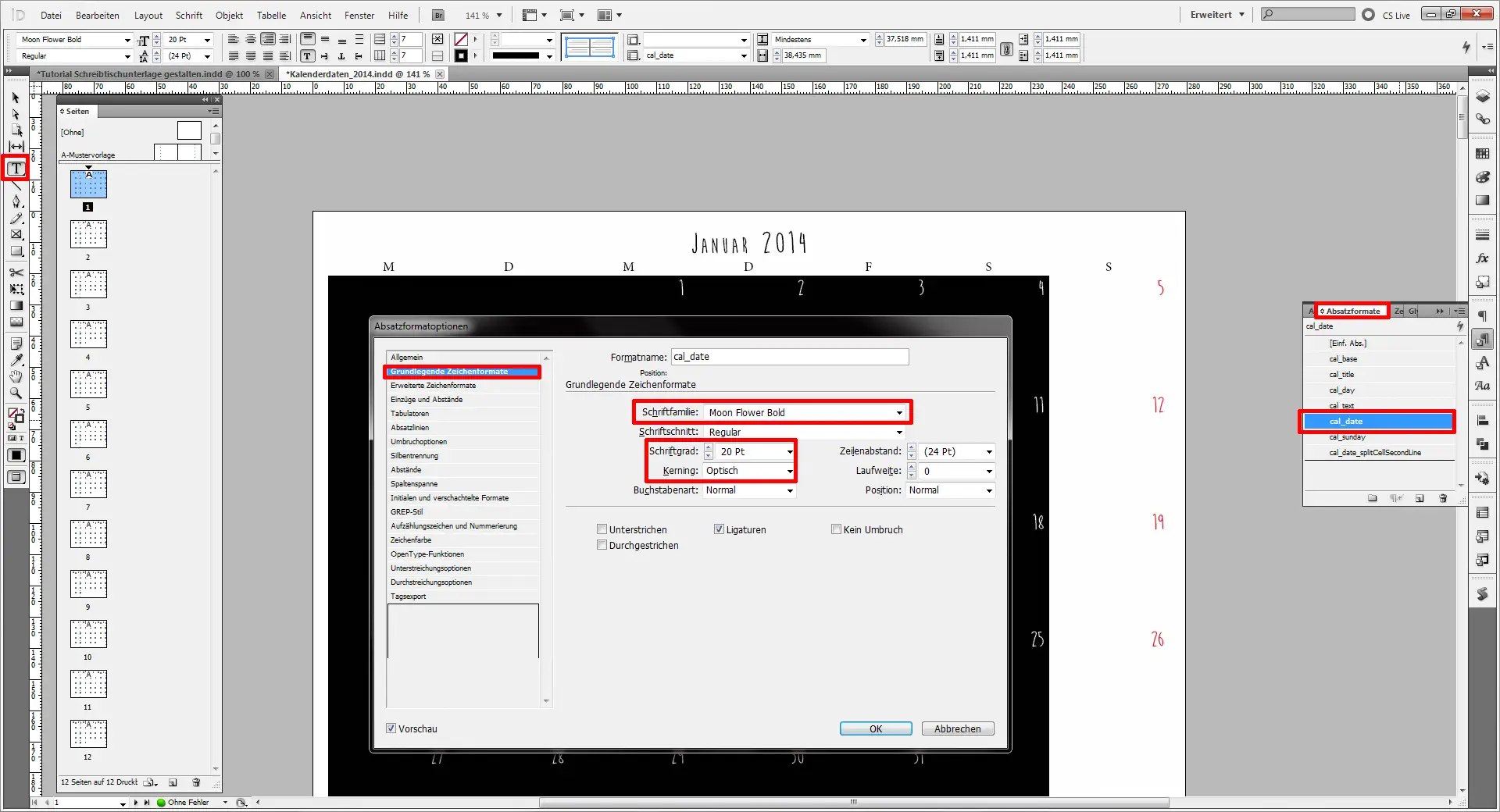The image size is (1500, 812).
Task: Open the Kerning dropdown
Action: pos(789,471)
